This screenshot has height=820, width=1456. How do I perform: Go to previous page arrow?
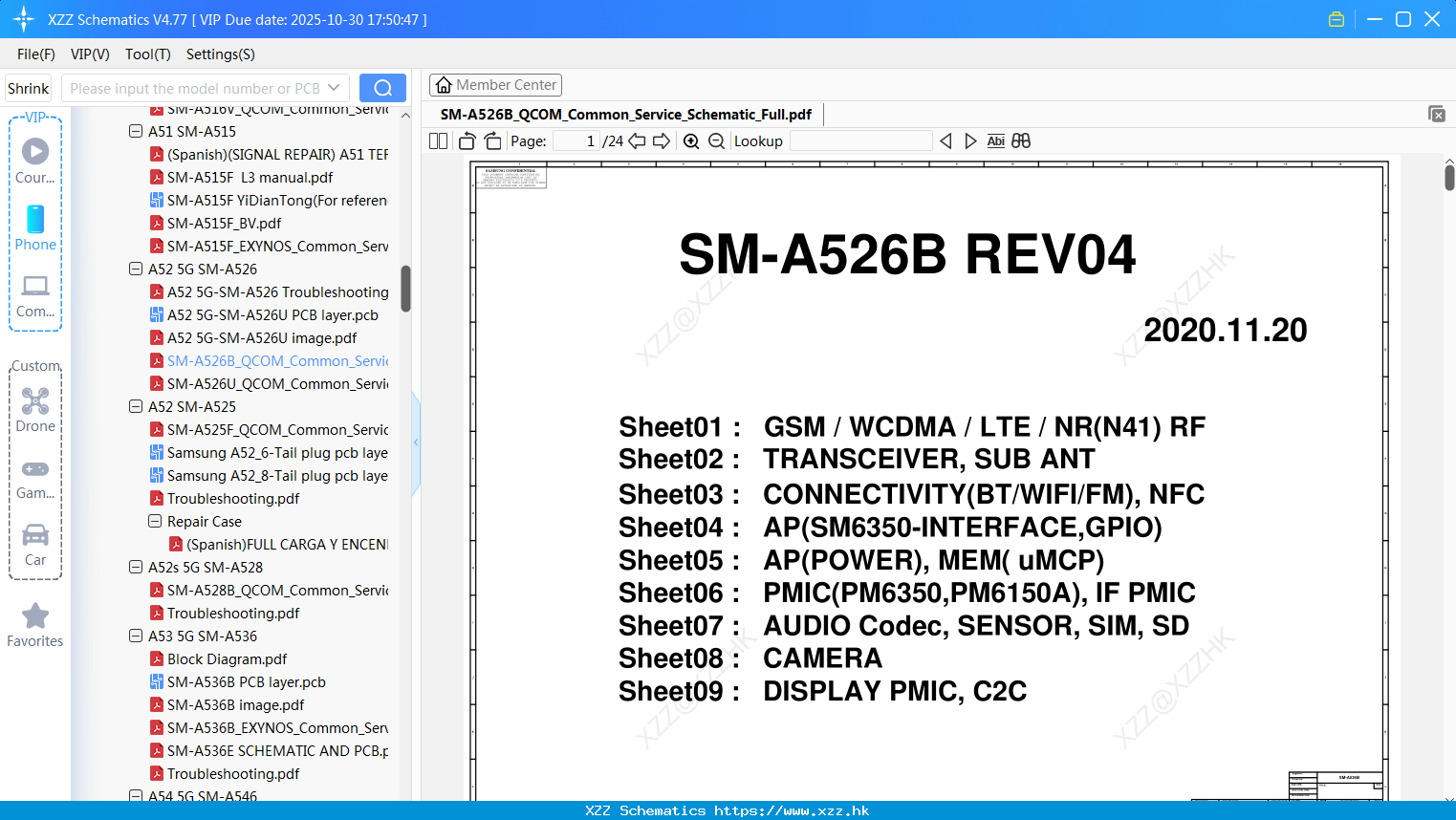tap(637, 141)
